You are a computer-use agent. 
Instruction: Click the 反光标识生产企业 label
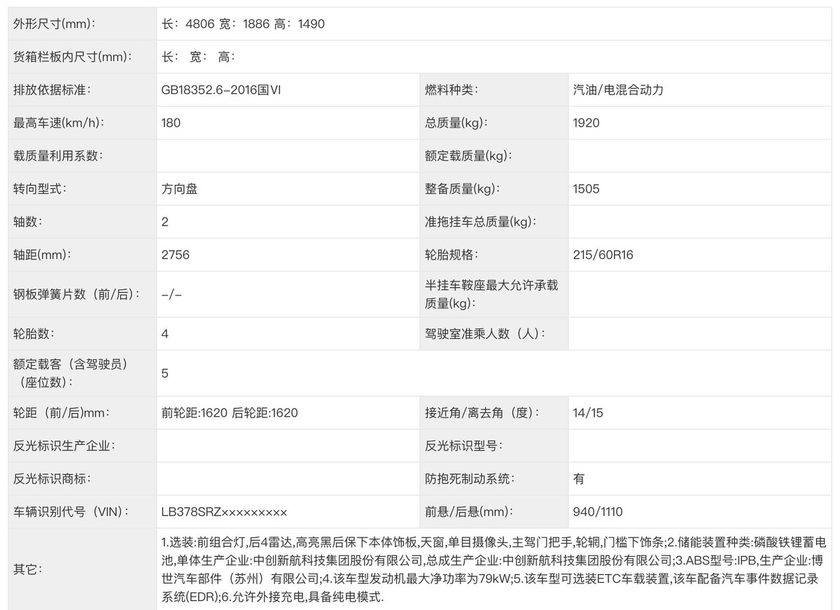click(64, 446)
